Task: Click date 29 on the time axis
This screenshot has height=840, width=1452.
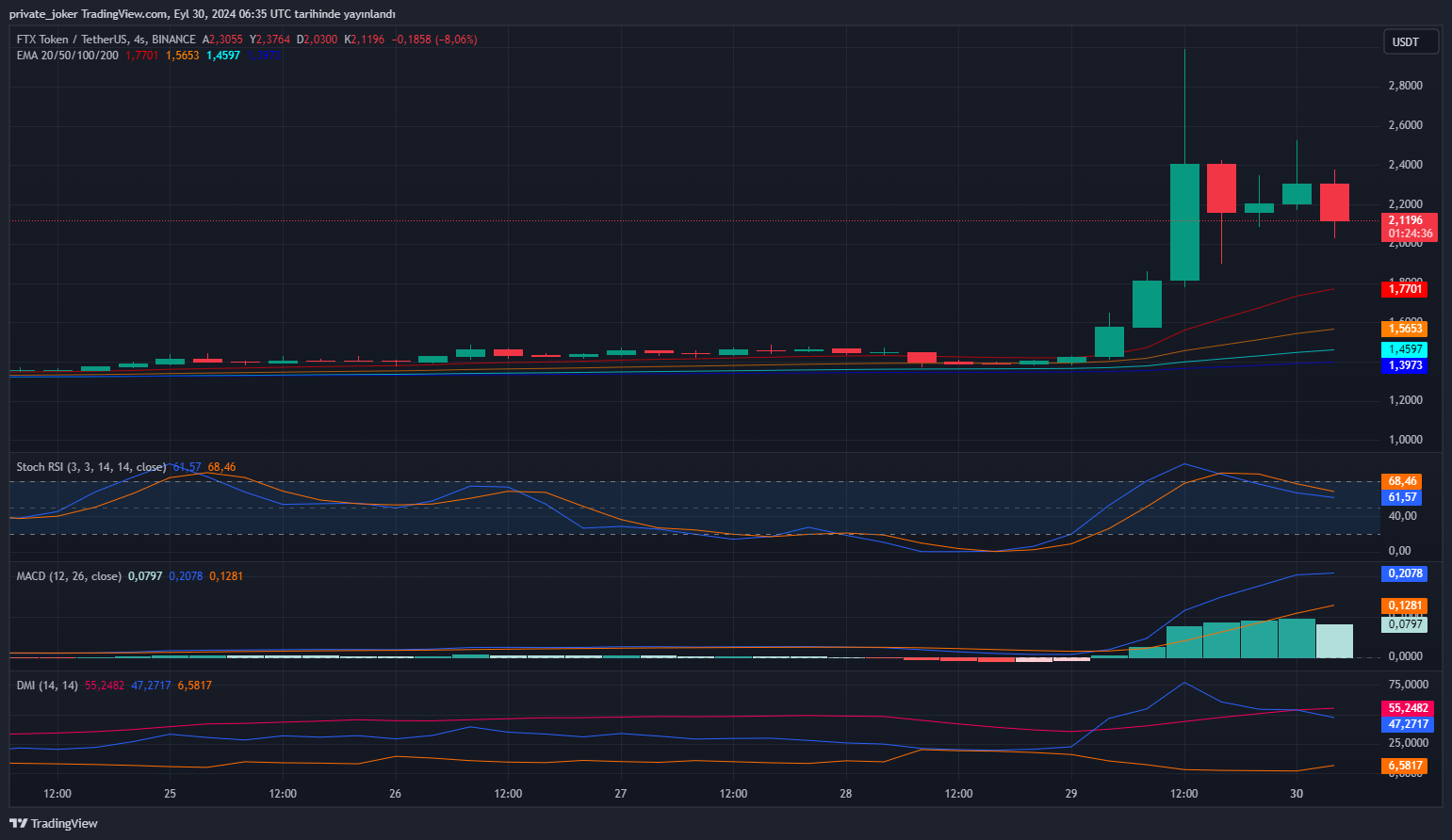Action: 1071,794
